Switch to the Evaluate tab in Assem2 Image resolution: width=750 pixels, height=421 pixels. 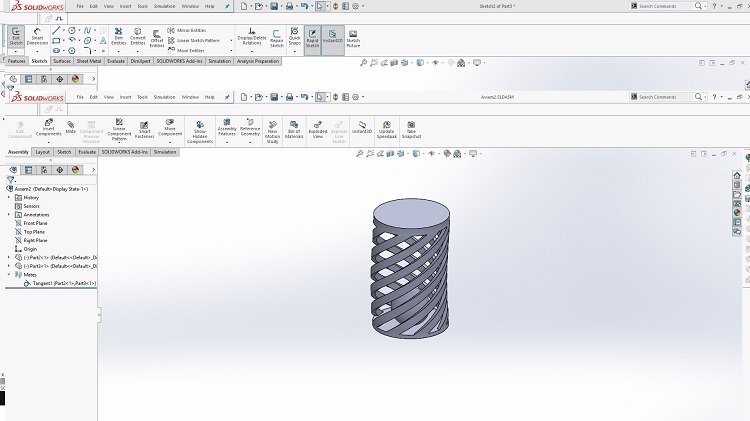coord(87,152)
